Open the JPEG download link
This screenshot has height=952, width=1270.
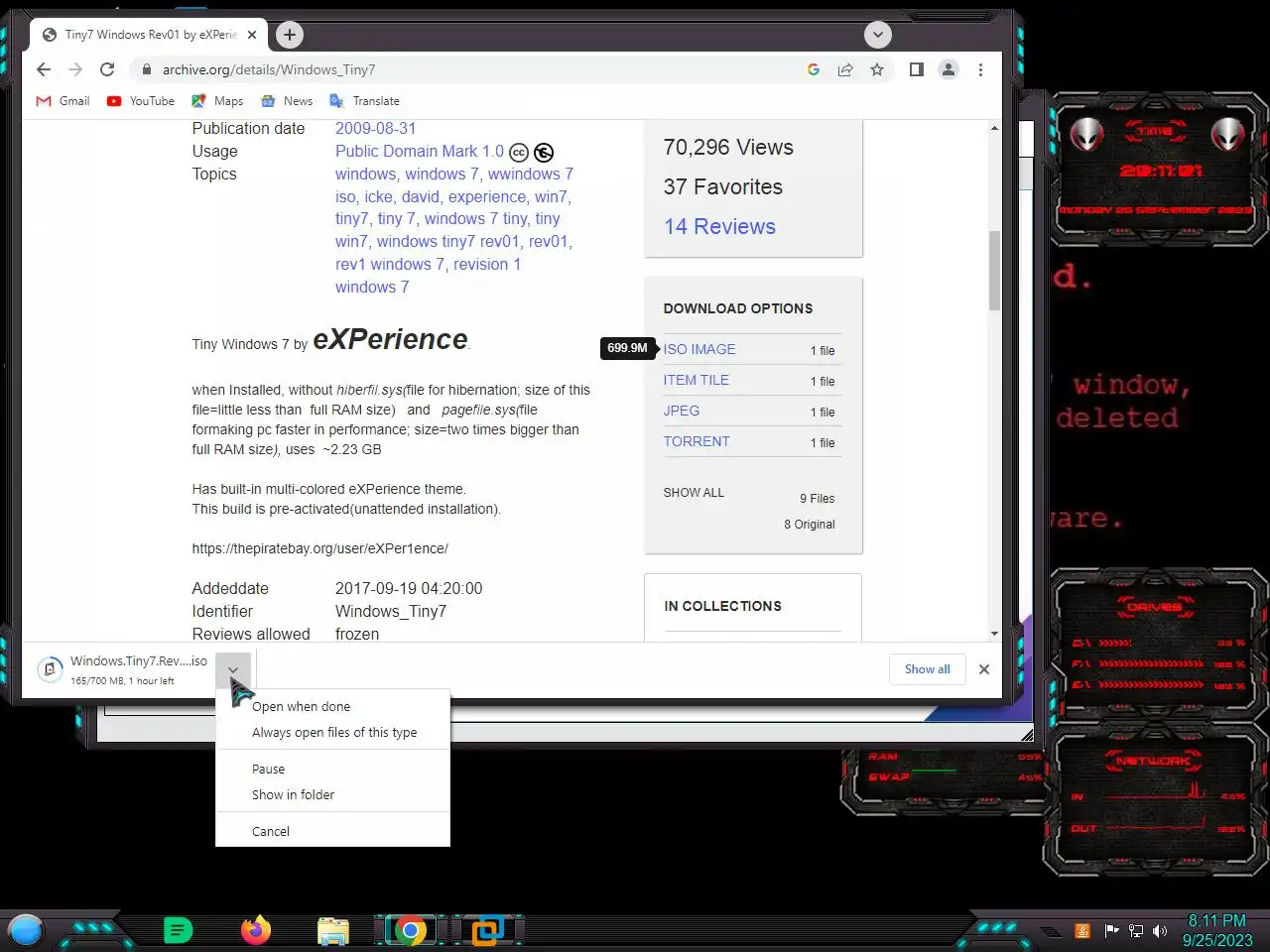tap(682, 411)
